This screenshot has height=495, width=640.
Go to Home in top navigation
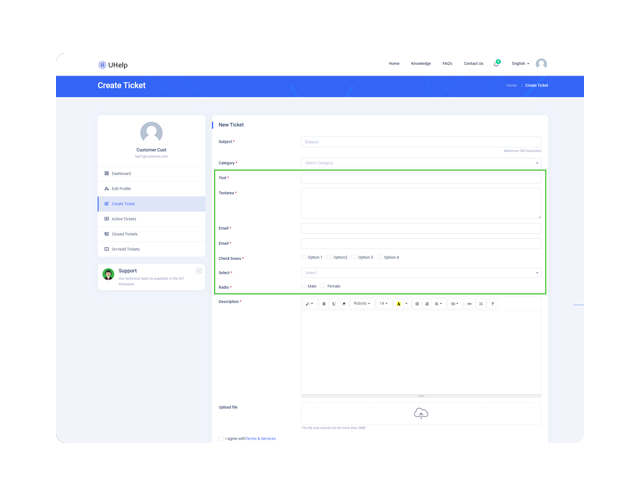pos(394,64)
